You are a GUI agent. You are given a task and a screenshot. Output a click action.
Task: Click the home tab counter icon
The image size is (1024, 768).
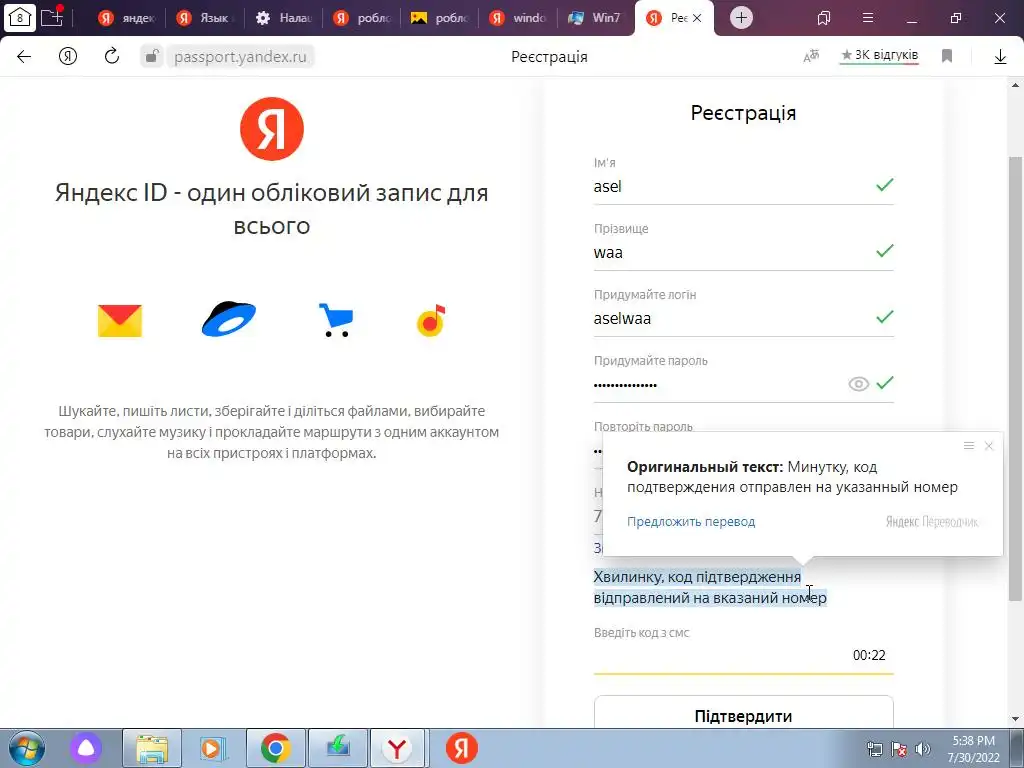coord(20,17)
